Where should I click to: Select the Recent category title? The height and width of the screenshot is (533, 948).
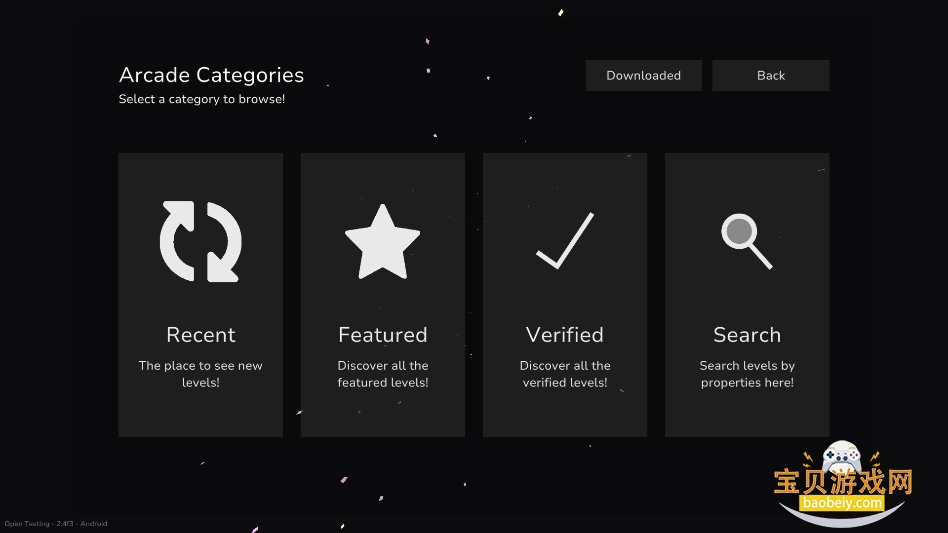click(x=201, y=335)
